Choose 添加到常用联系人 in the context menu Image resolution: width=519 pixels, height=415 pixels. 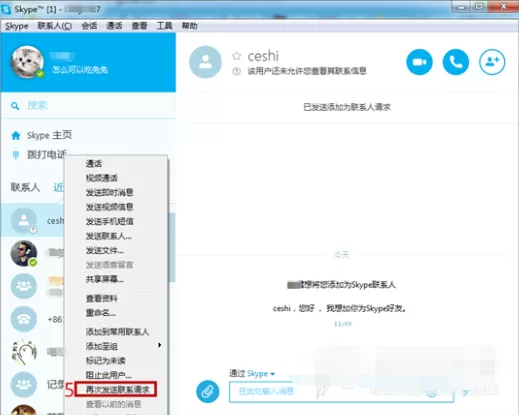point(116,332)
